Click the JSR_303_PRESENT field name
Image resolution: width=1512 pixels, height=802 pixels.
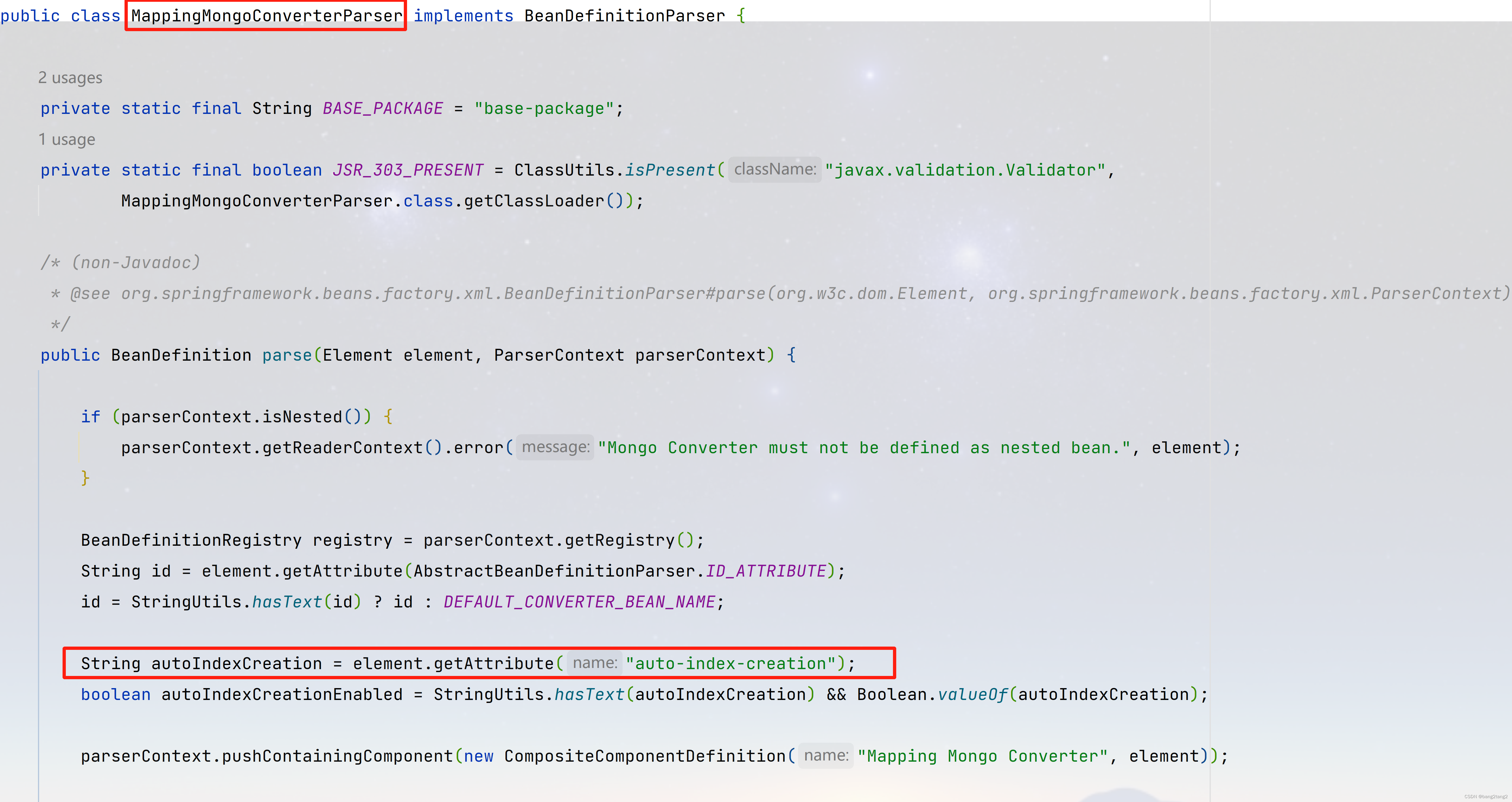pyautogui.click(x=408, y=170)
